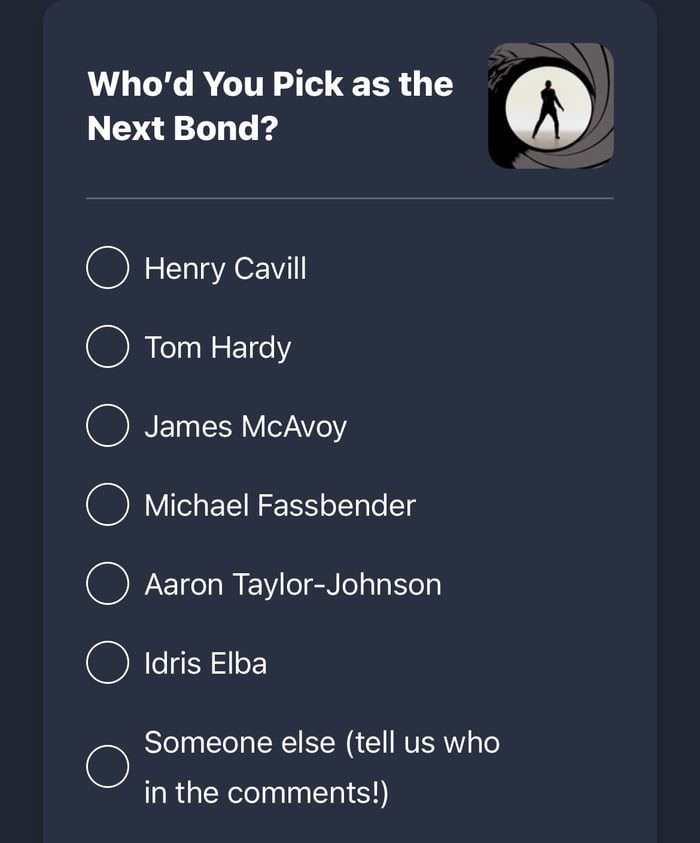The height and width of the screenshot is (843, 700).
Task: Click the 'Aaron Taylor-Johnson' name text
Action: click(292, 584)
